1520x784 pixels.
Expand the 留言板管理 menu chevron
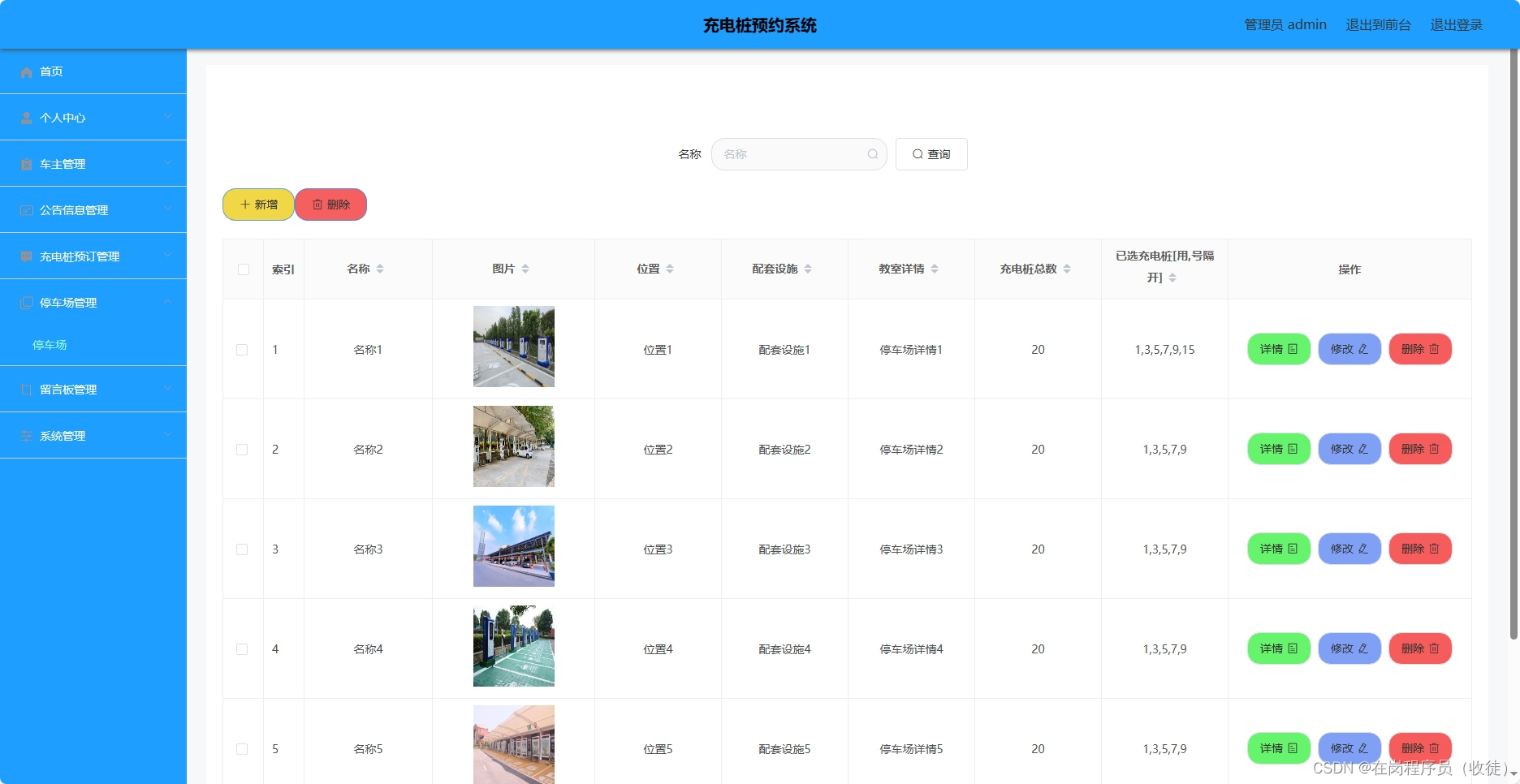168,389
